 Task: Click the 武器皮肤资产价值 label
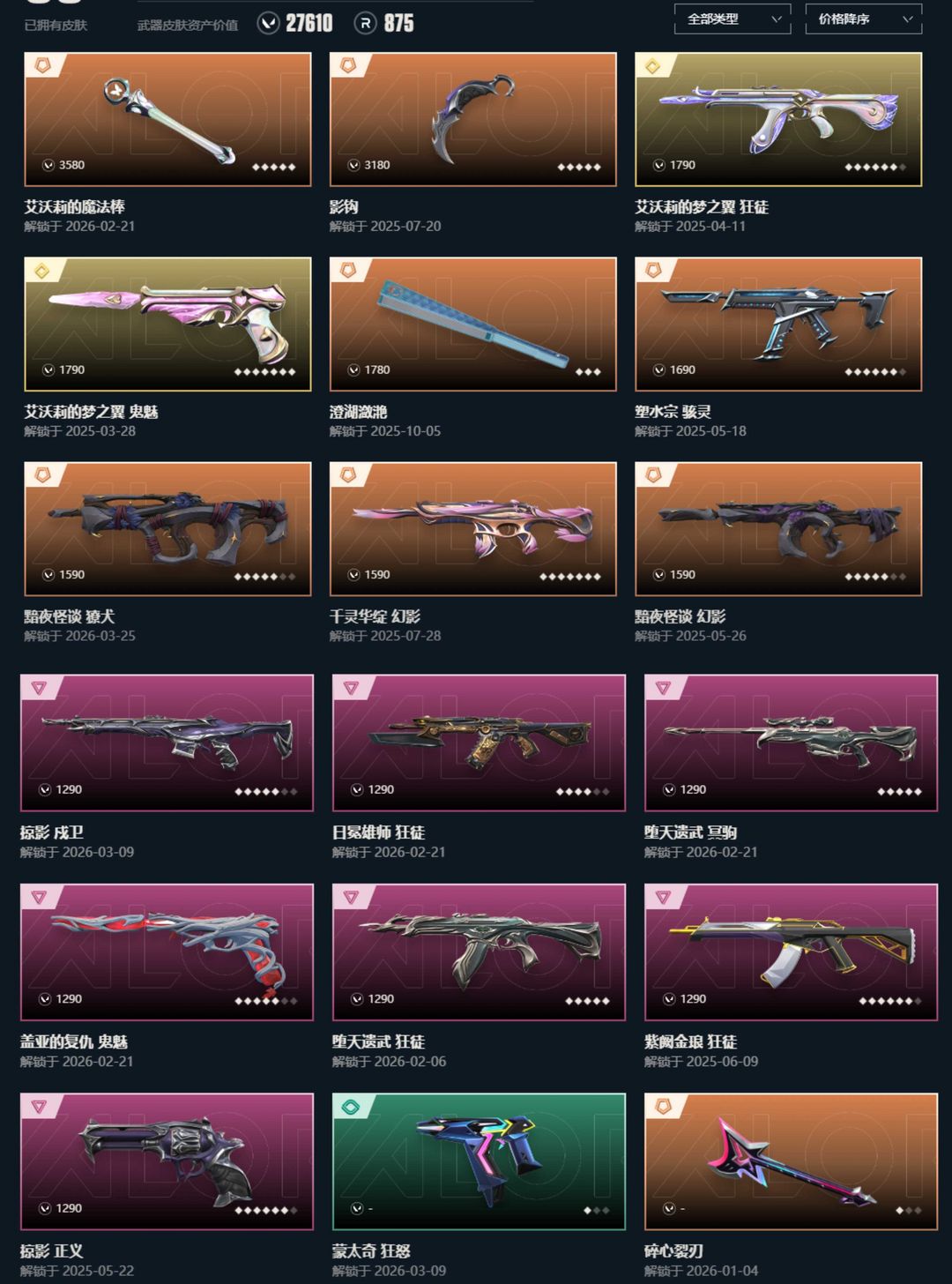pyautogui.click(x=188, y=25)
